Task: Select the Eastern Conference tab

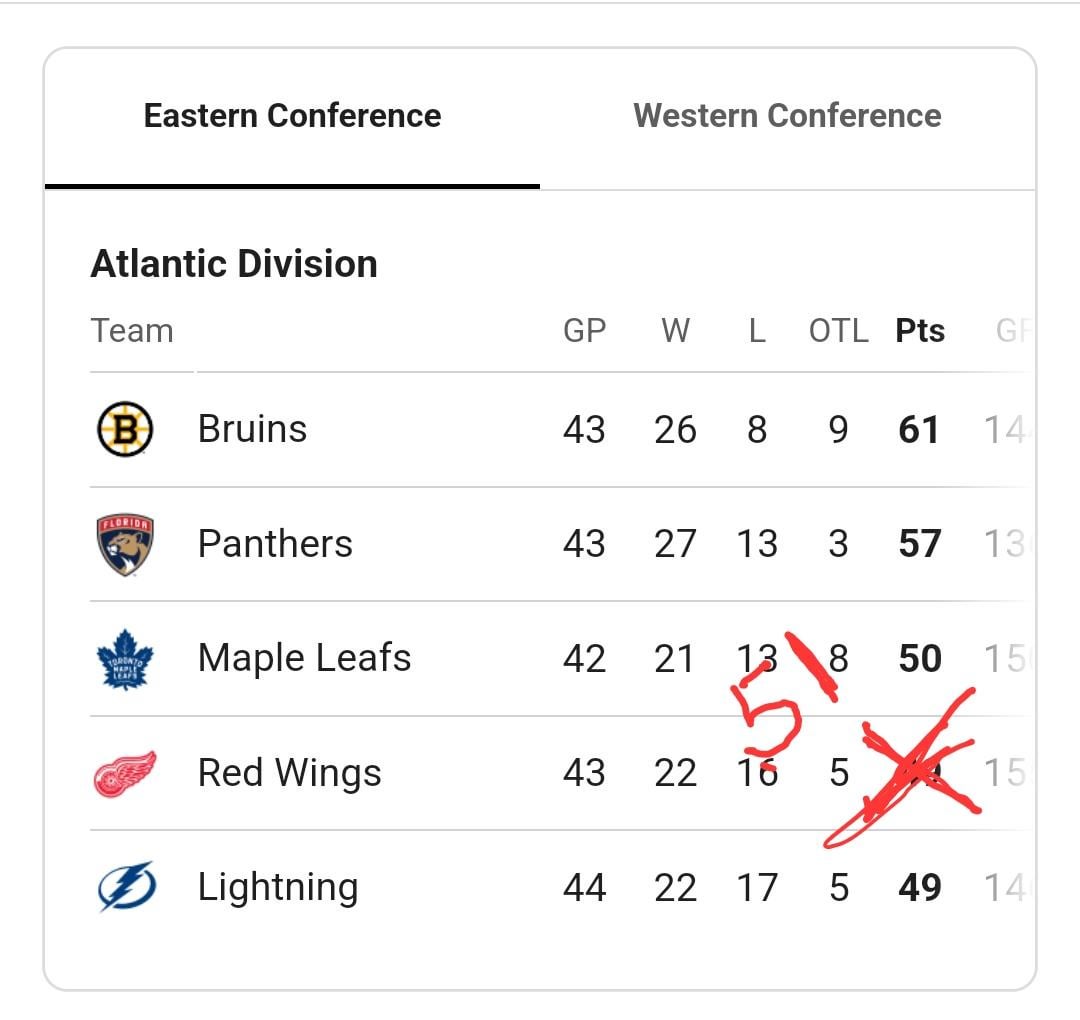Action: 292,116
